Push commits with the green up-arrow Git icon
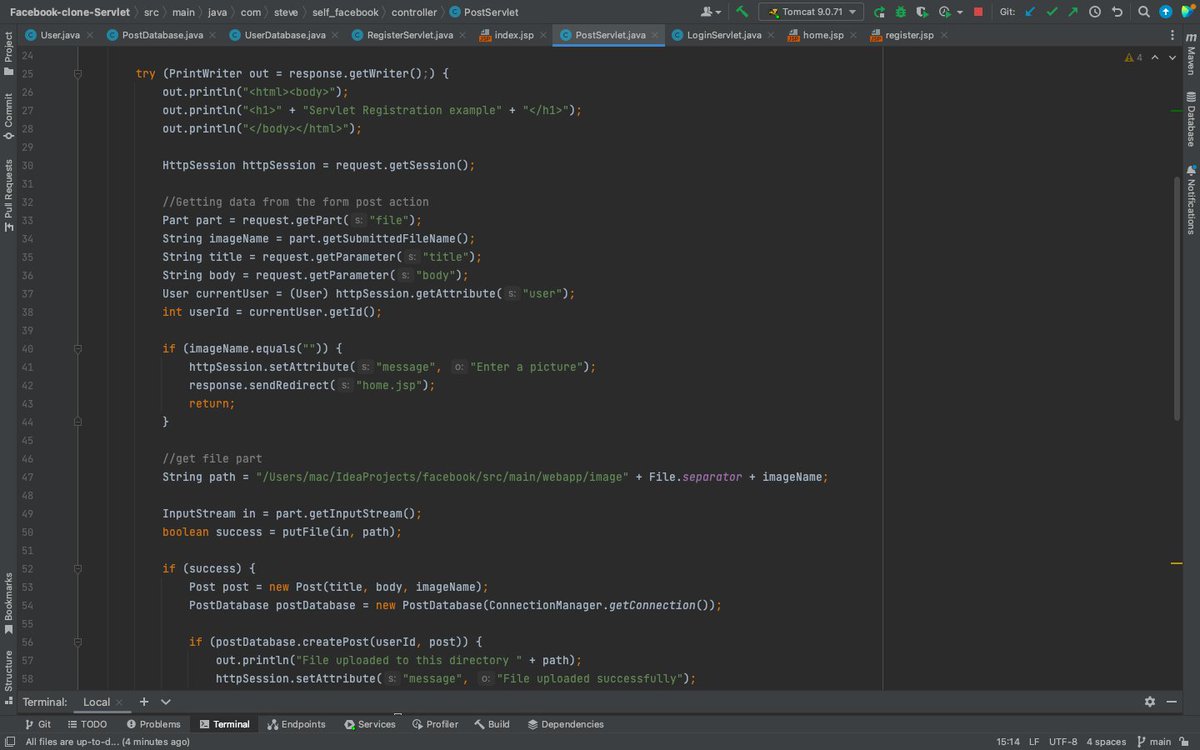The image size is (1200, 750). (x=1072, y=11)
